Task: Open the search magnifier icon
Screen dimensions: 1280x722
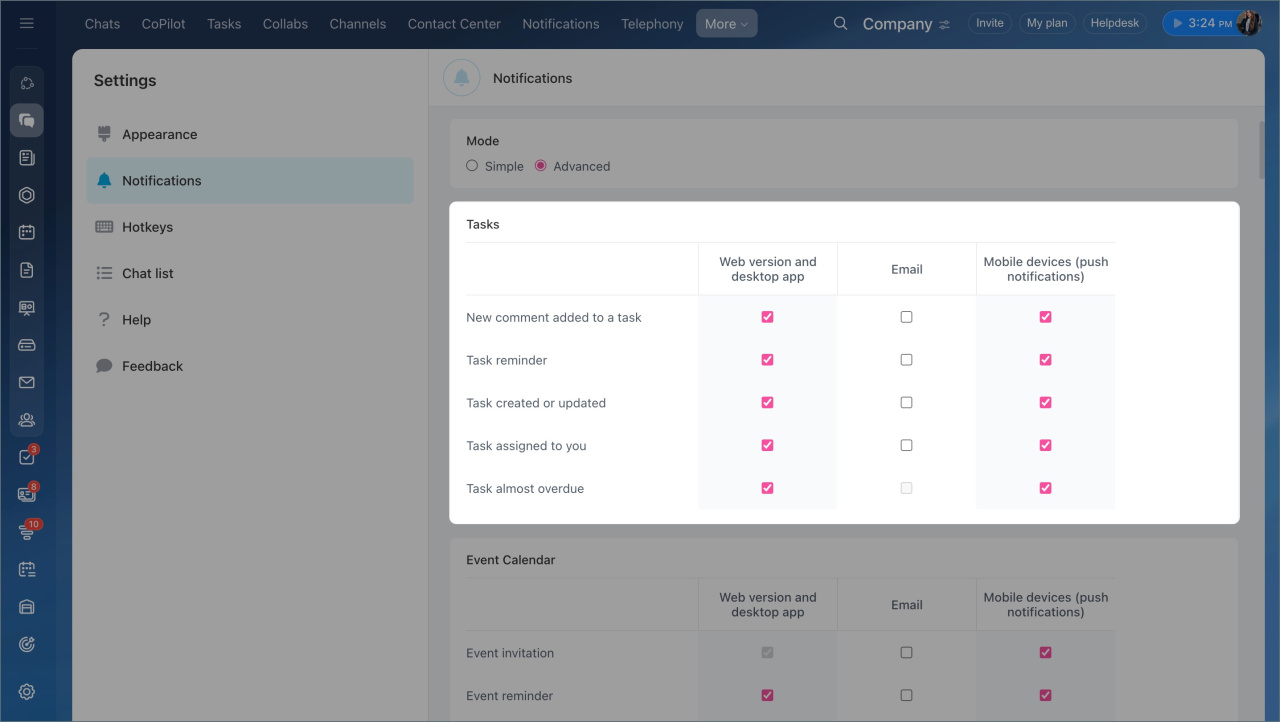Action: coord(840,24)
